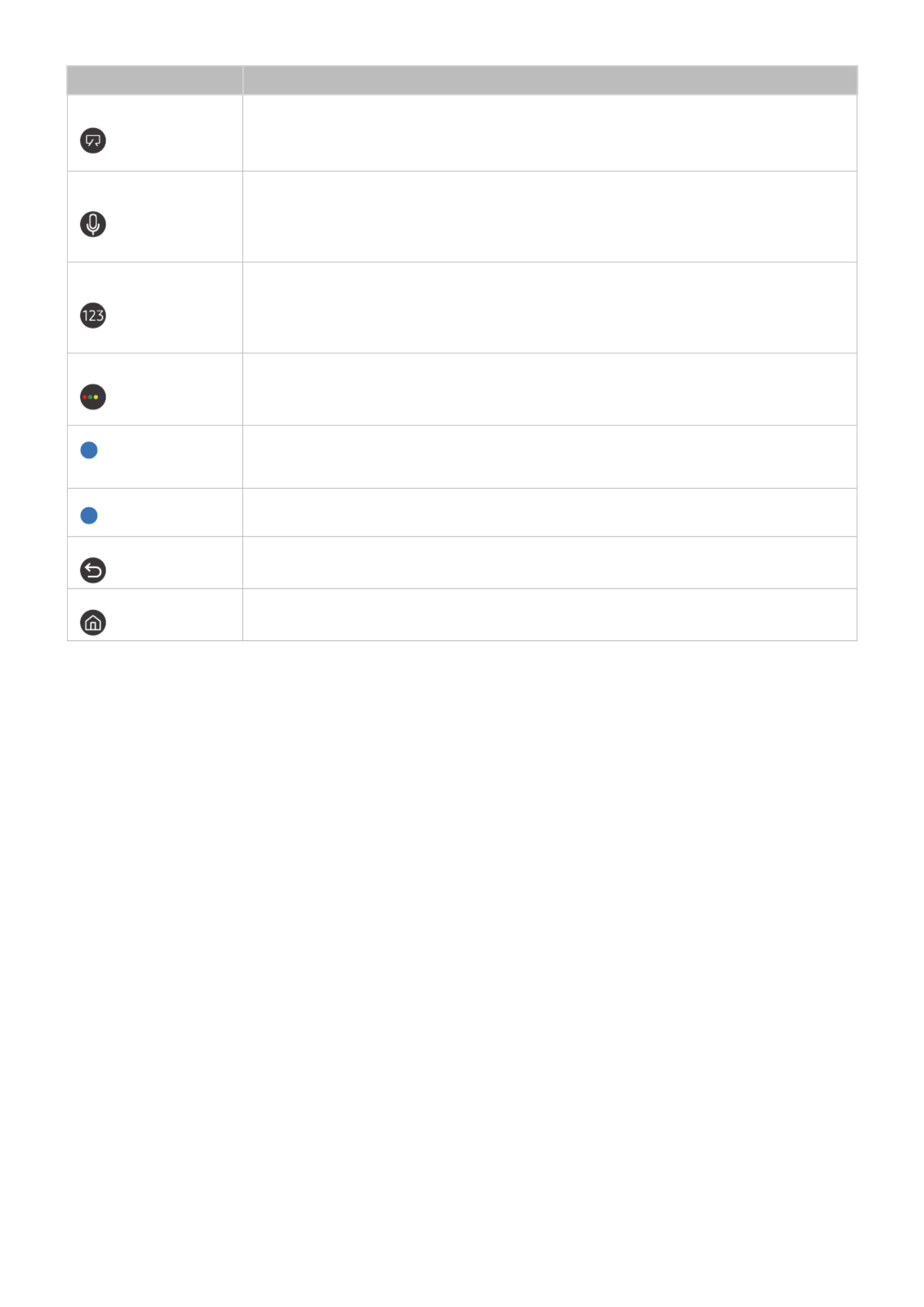Click the home button icon
This screenshot has width=924, height=1307.
(93, 622)
